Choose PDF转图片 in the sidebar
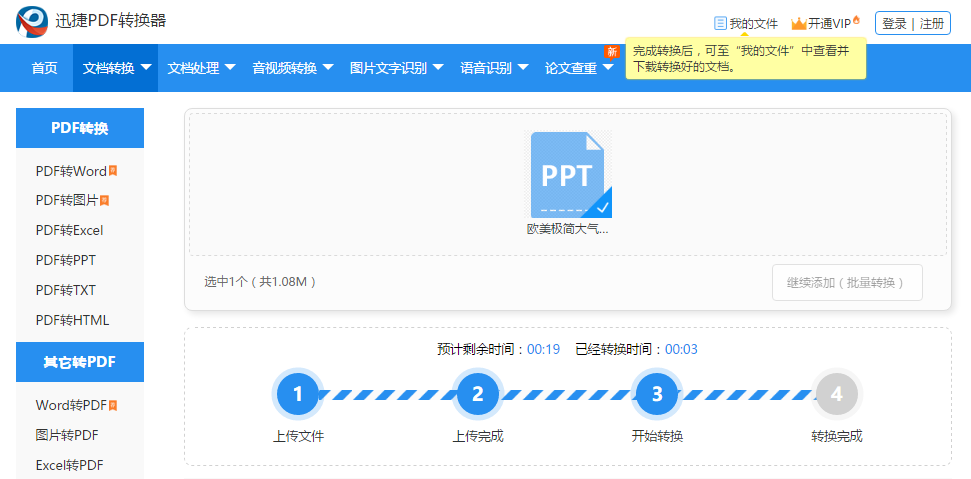971x479 pixels. pos(67,201)
